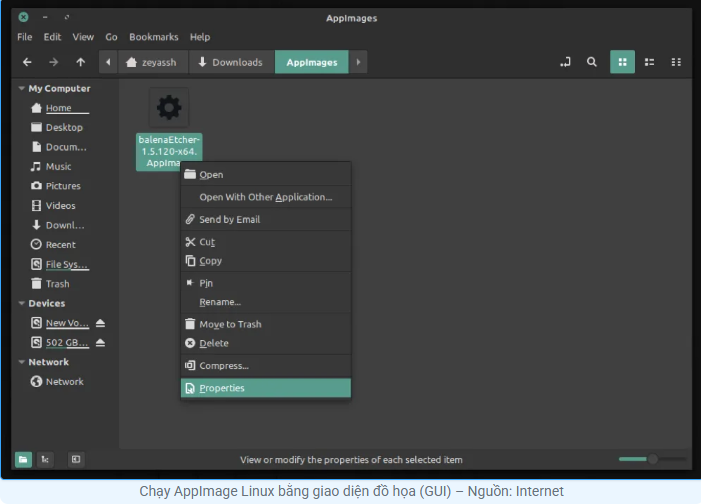Switch to icon view

[622, 62]
